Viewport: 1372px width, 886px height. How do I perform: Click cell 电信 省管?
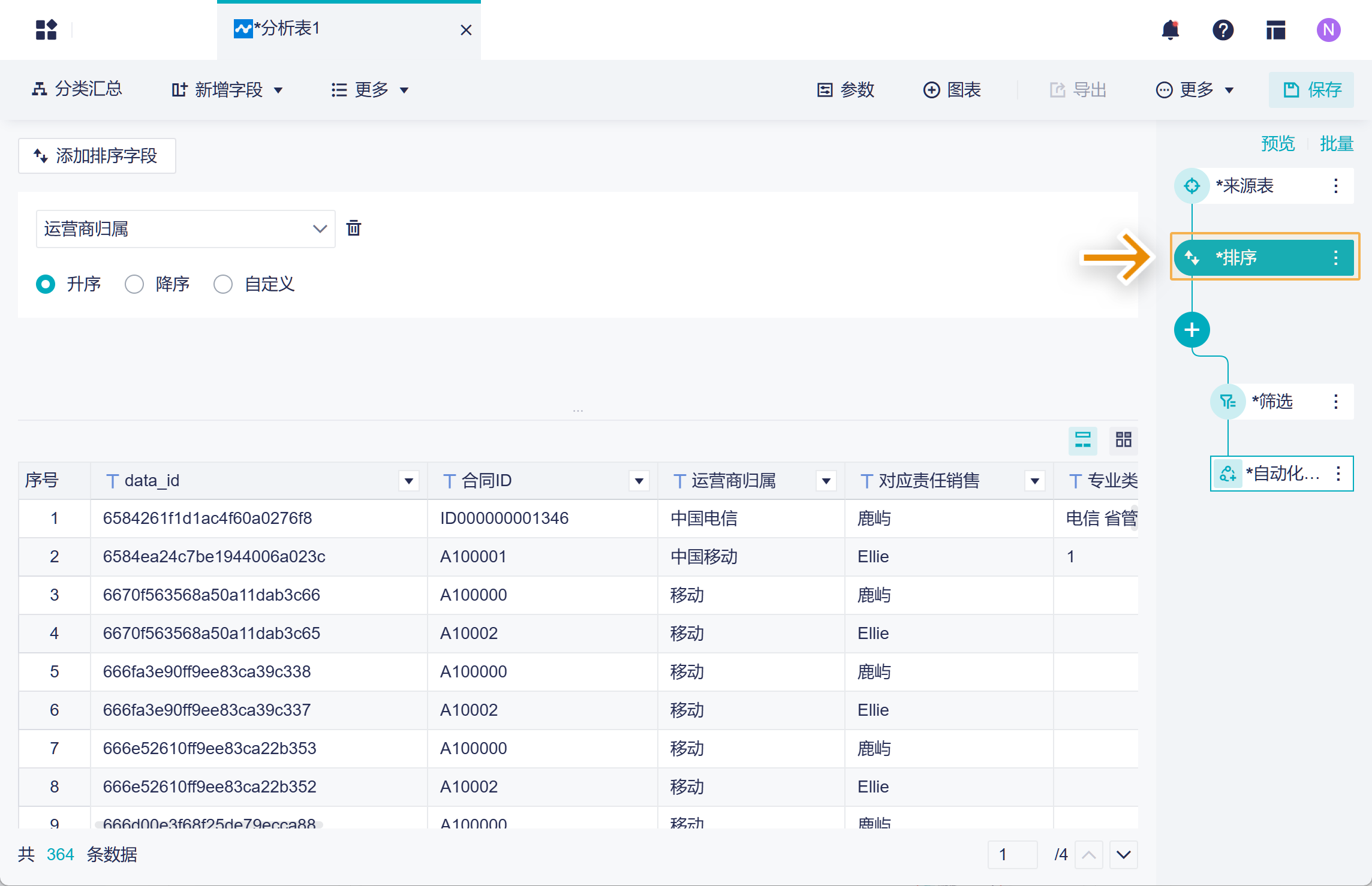point(1096,518)
